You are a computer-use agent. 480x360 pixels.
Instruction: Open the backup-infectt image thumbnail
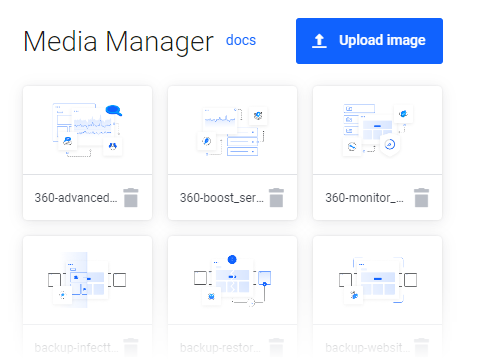point(87,280)
